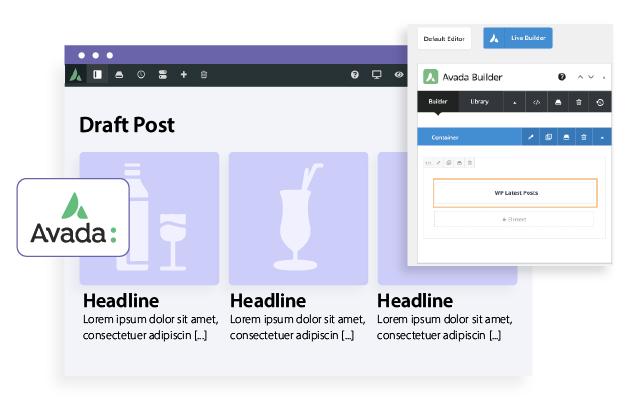Open the library drawer icon in live toolbar
The image size is (630, 400).
119,75
